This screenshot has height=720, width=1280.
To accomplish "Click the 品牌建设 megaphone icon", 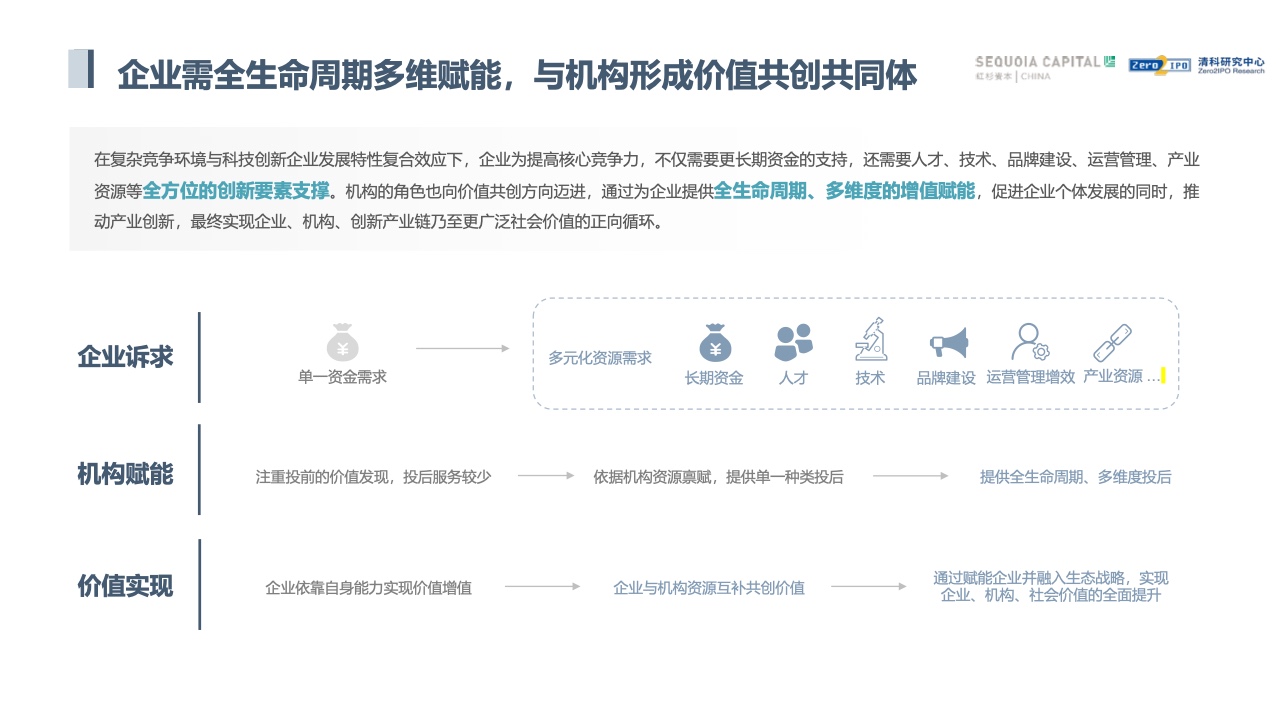I will pyautogui.click(x=948, y=343).
